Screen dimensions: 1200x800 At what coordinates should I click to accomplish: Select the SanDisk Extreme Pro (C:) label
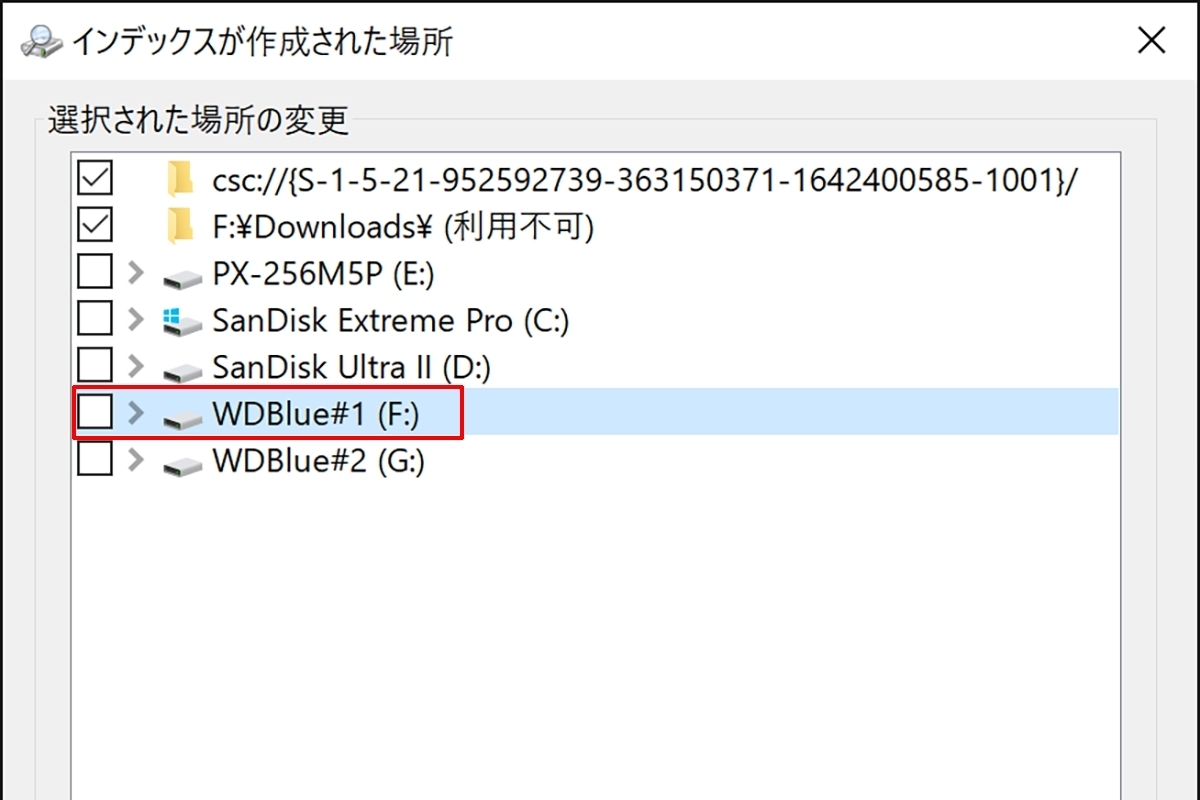[x=391, y=321]
